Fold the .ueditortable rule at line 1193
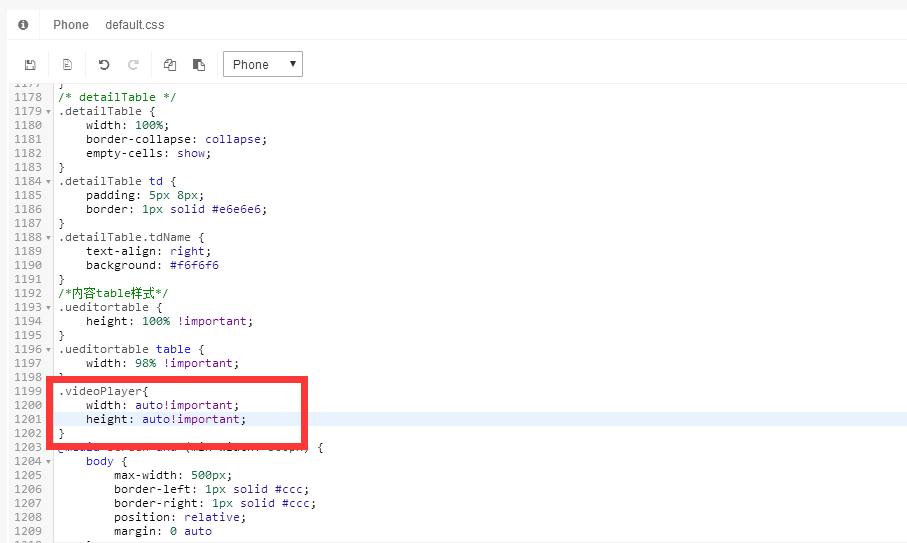The image size is (907, 543). coord(50,308)
